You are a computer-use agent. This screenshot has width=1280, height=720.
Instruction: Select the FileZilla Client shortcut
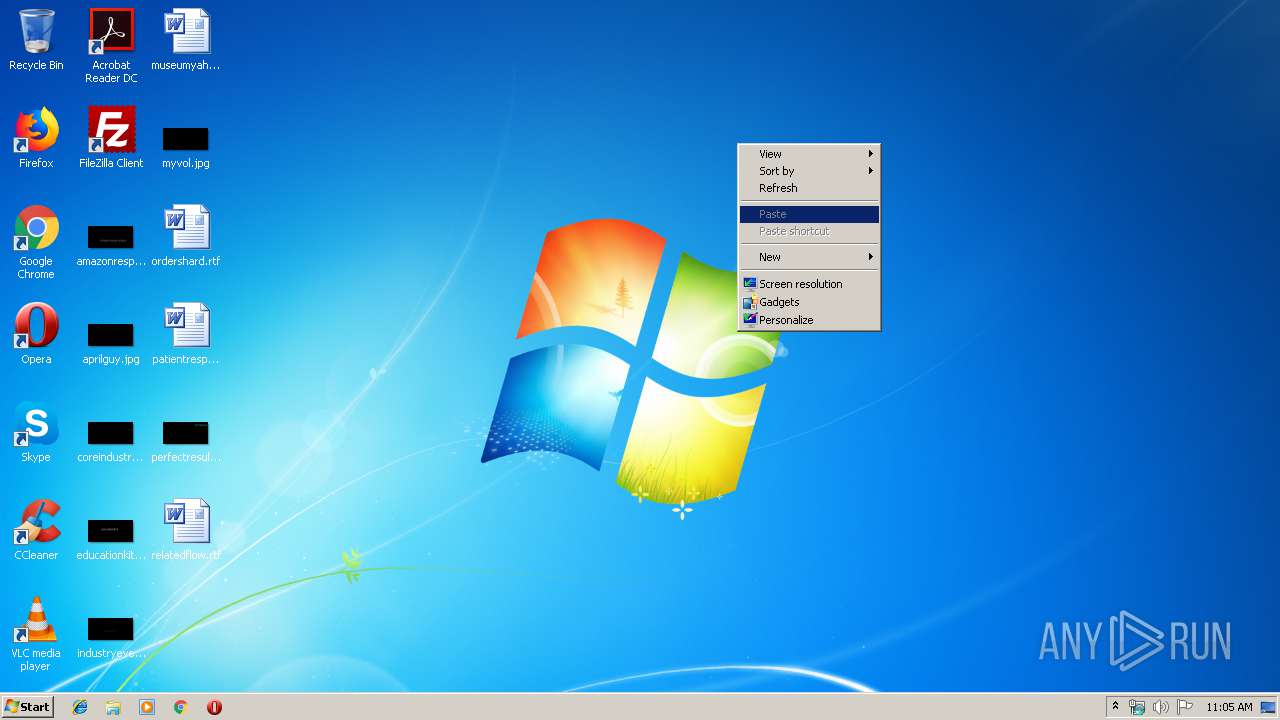click(x=111, y=138)
